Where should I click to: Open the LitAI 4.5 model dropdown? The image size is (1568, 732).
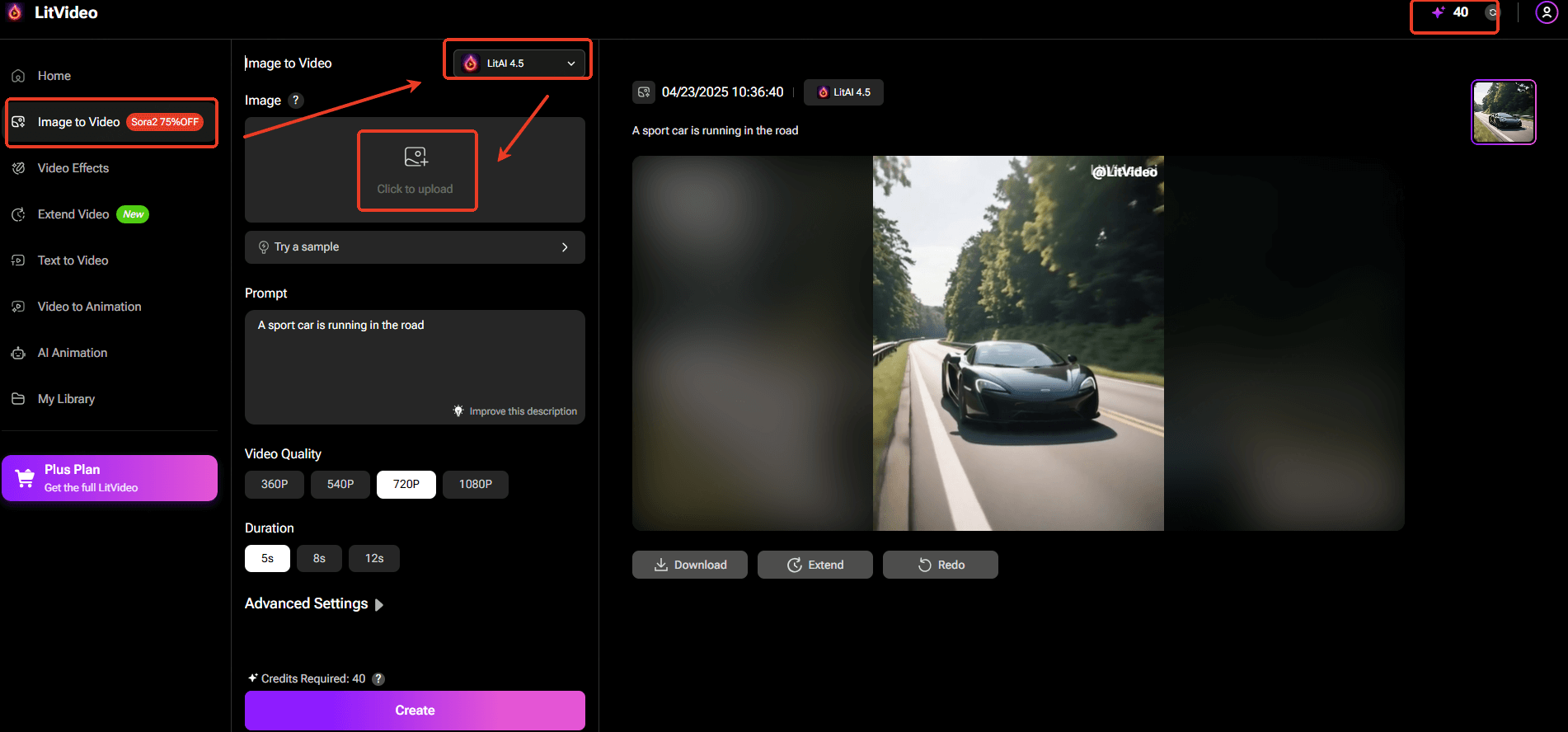(519, 63)
